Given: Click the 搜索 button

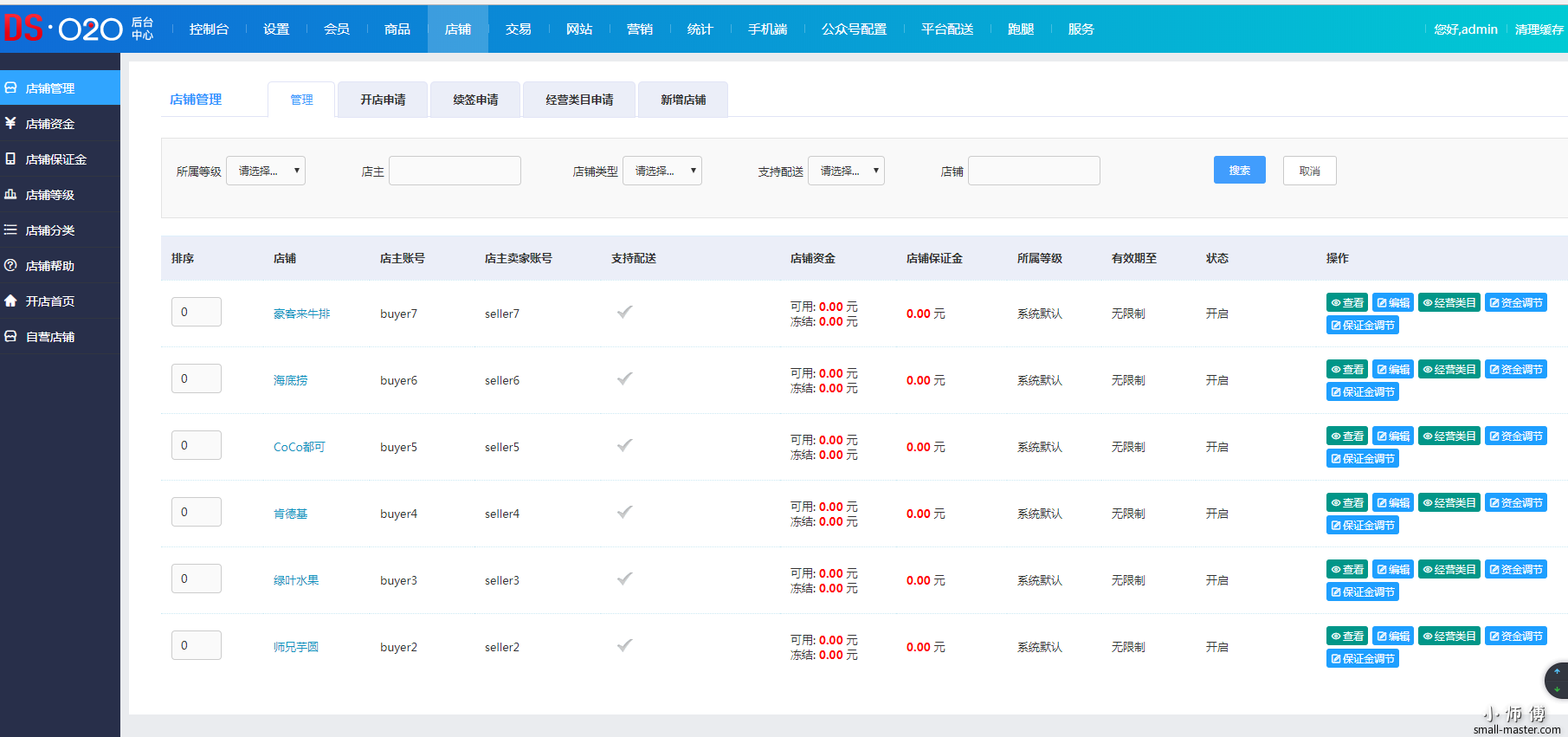Looking at the screenshot, I should [x=1240, y=171].
